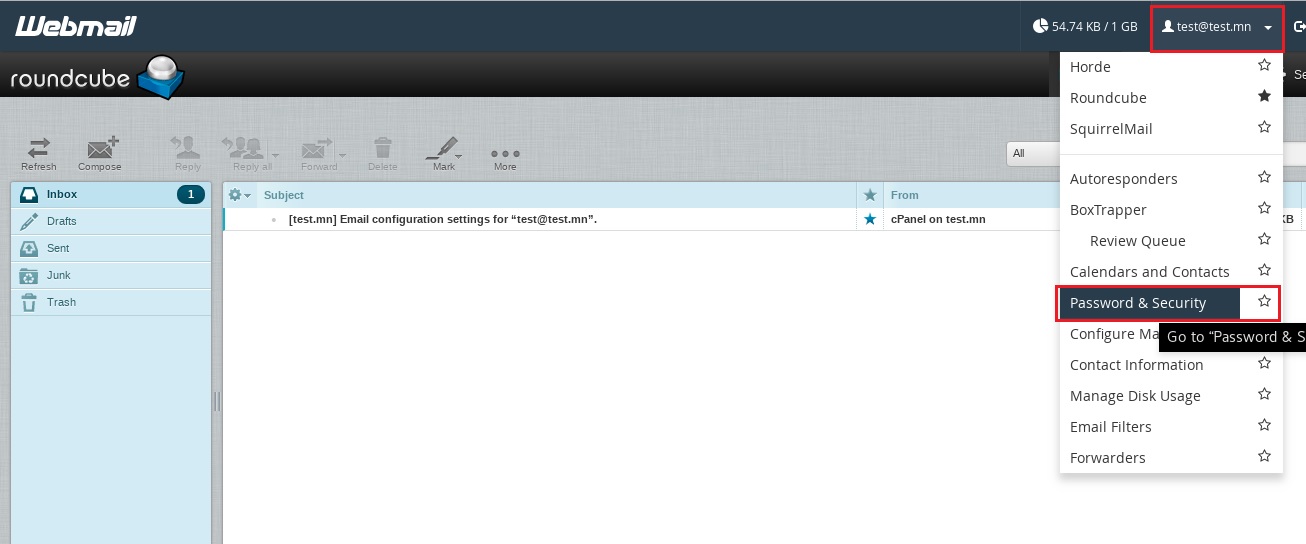
Task: Select Roundcube from the account menu
Action: 1108,98
